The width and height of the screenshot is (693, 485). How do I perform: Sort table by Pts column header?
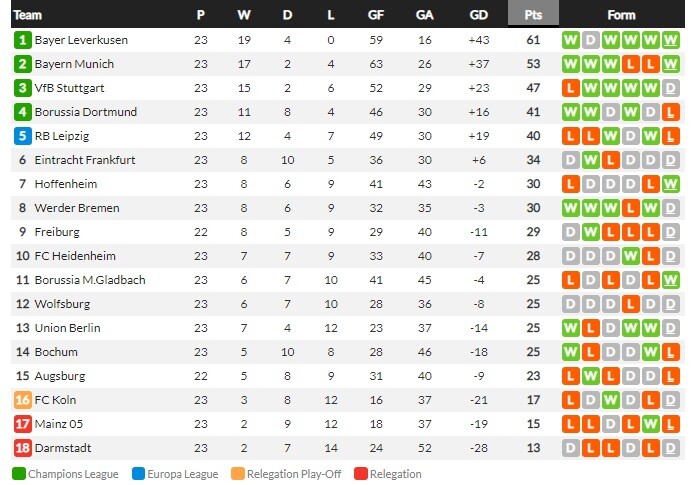click(533, 15)
